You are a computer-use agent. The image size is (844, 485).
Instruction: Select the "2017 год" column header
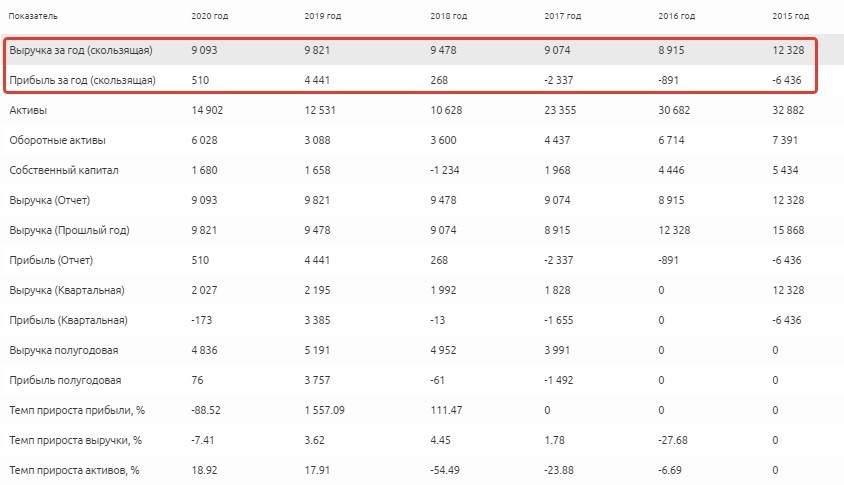[x=563, y=17]
